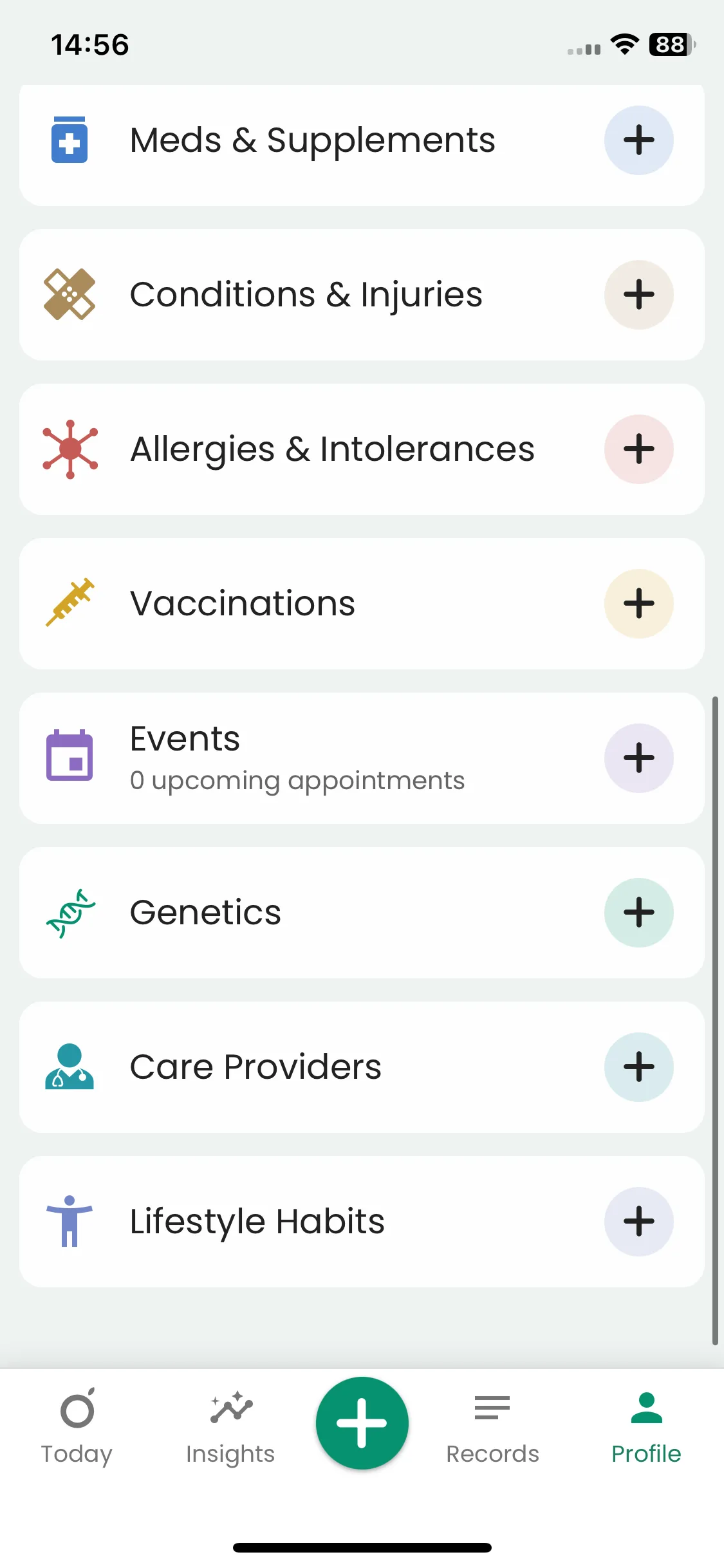
Task: Add a new care provider
Action: click(638, 1067)
